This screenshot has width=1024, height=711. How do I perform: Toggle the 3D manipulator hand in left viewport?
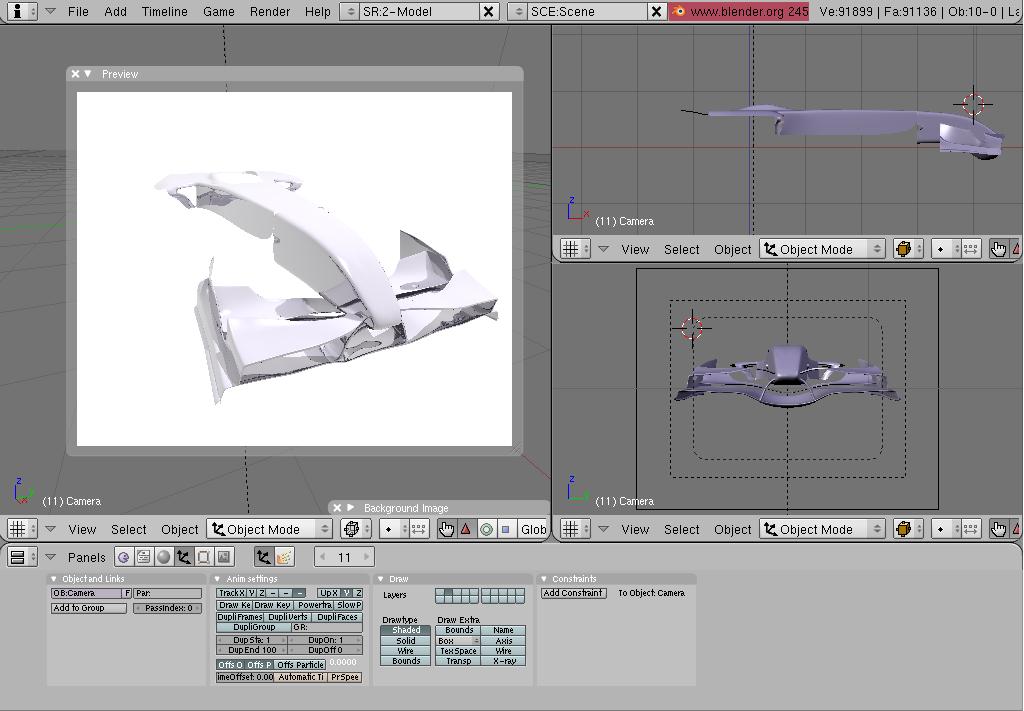446,529
